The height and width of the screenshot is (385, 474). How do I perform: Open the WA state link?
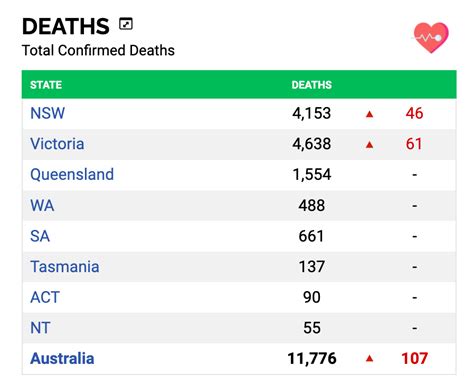[42, 205]
